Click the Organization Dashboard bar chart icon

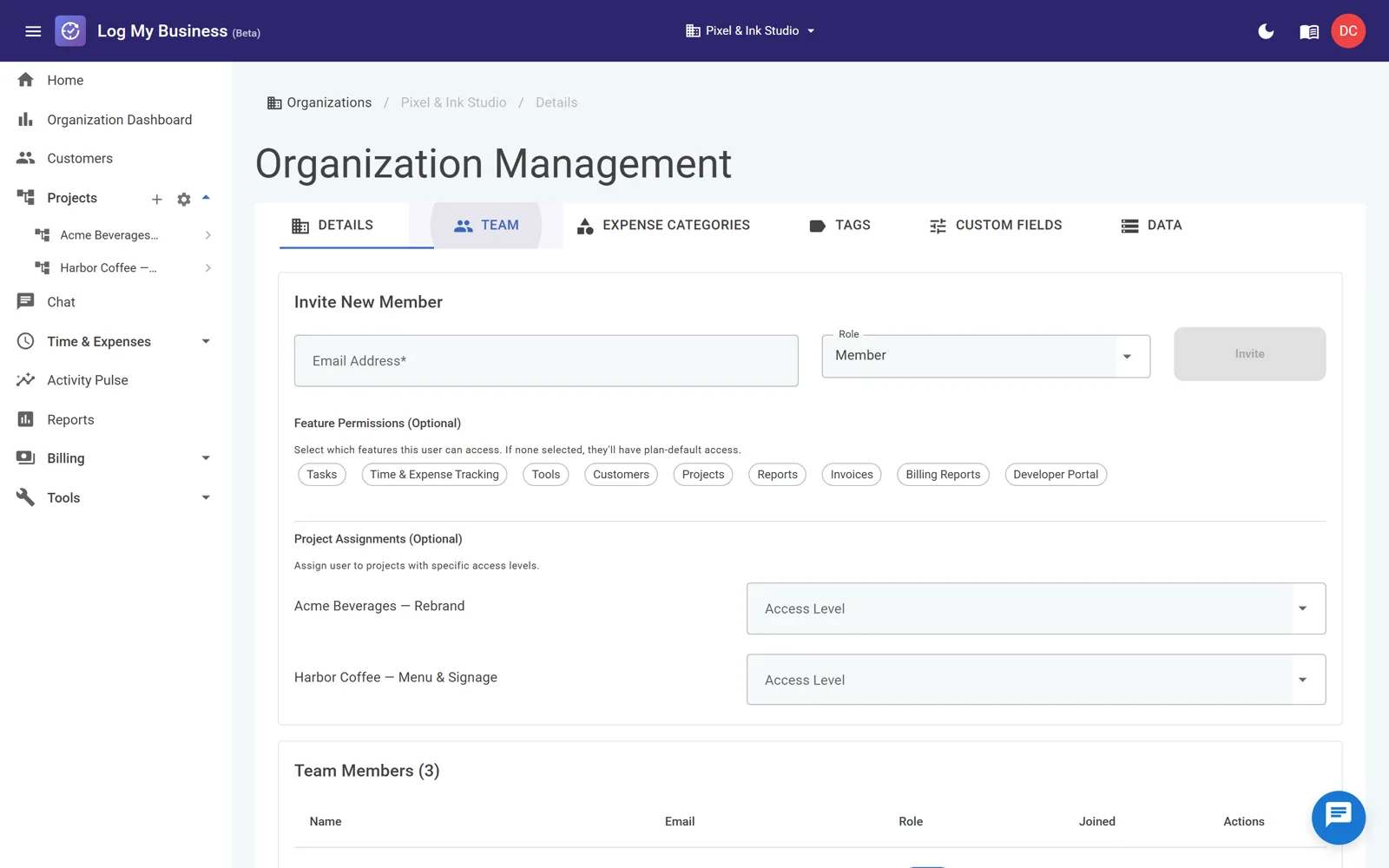pyautogui.click(x=26, y=120)
